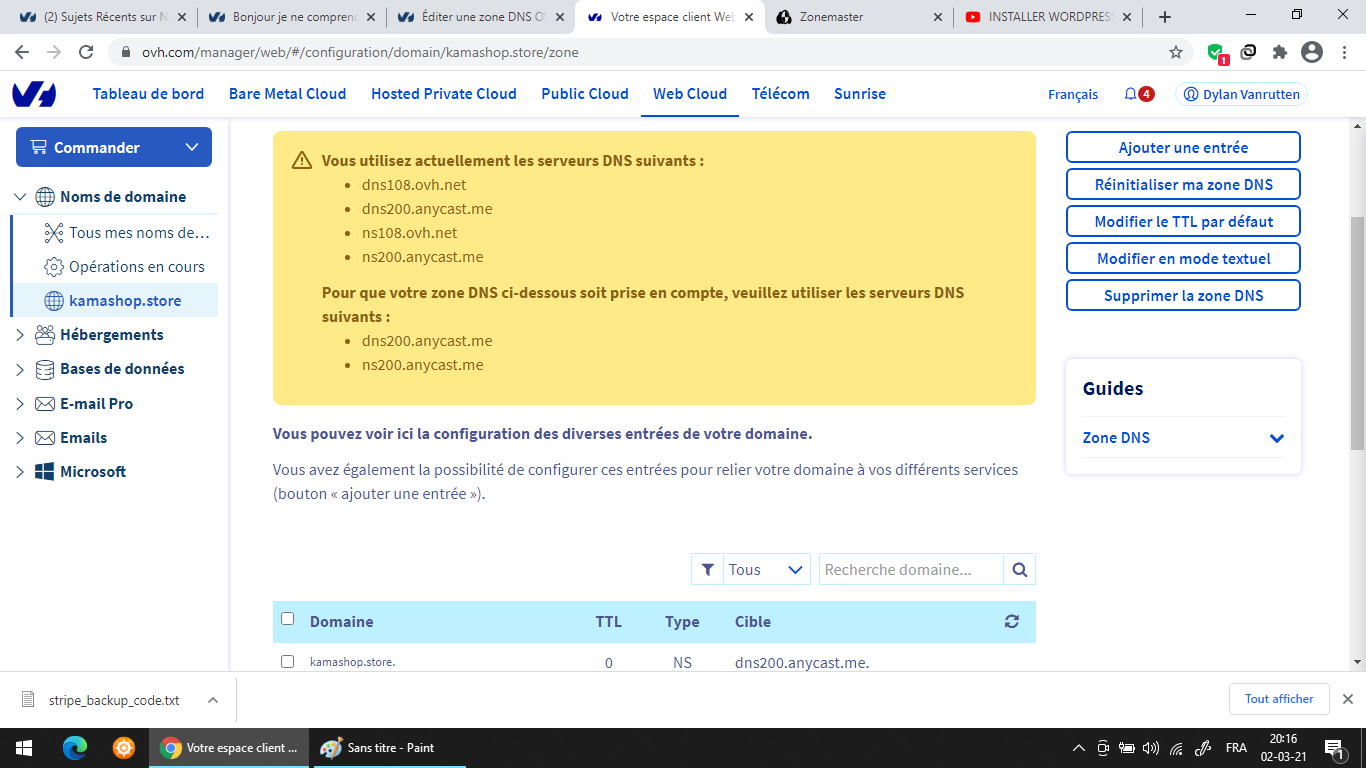Reload the page in Chrome
This screenshot has width=1366, height=768.
[x=86, y=52]
